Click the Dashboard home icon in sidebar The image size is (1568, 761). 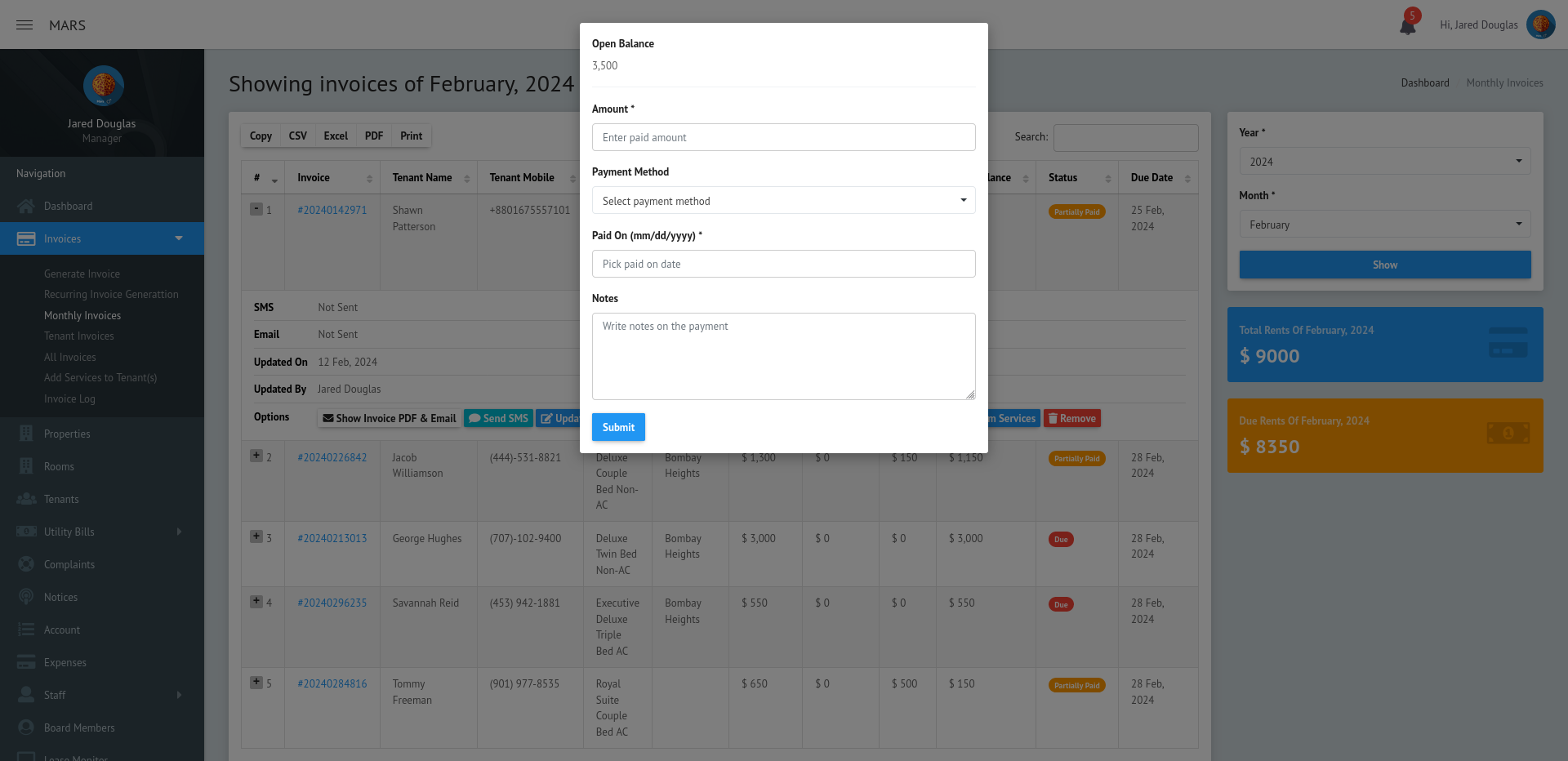(26, 206)
